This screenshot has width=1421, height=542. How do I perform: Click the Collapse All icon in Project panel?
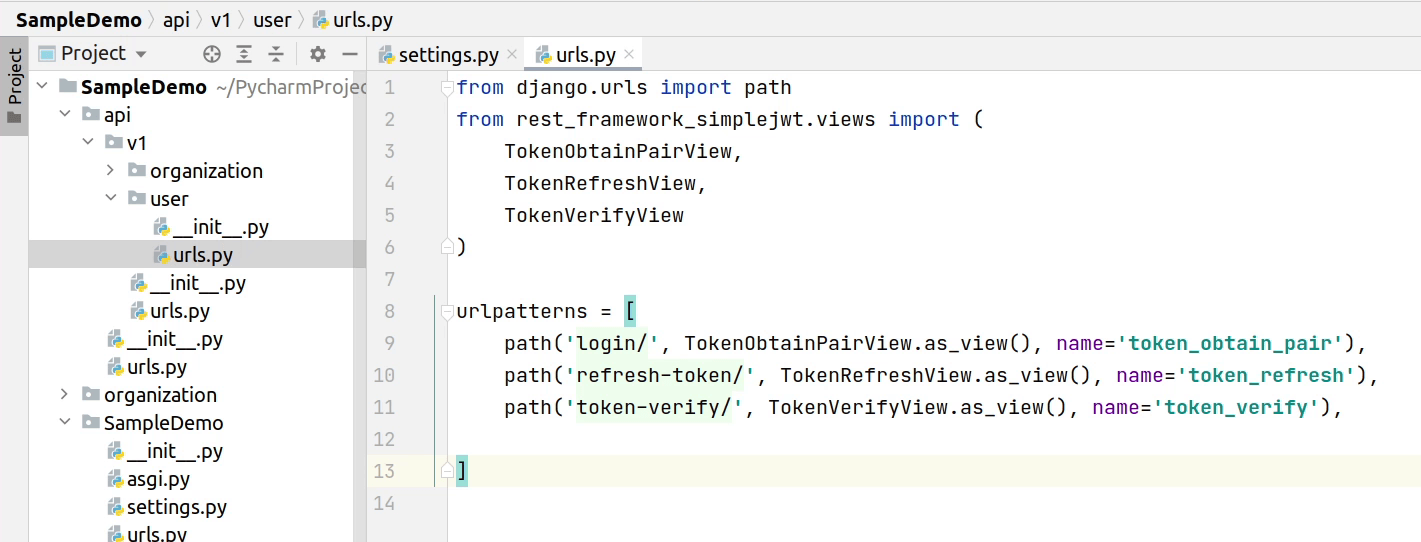click(x=276, y=54)
